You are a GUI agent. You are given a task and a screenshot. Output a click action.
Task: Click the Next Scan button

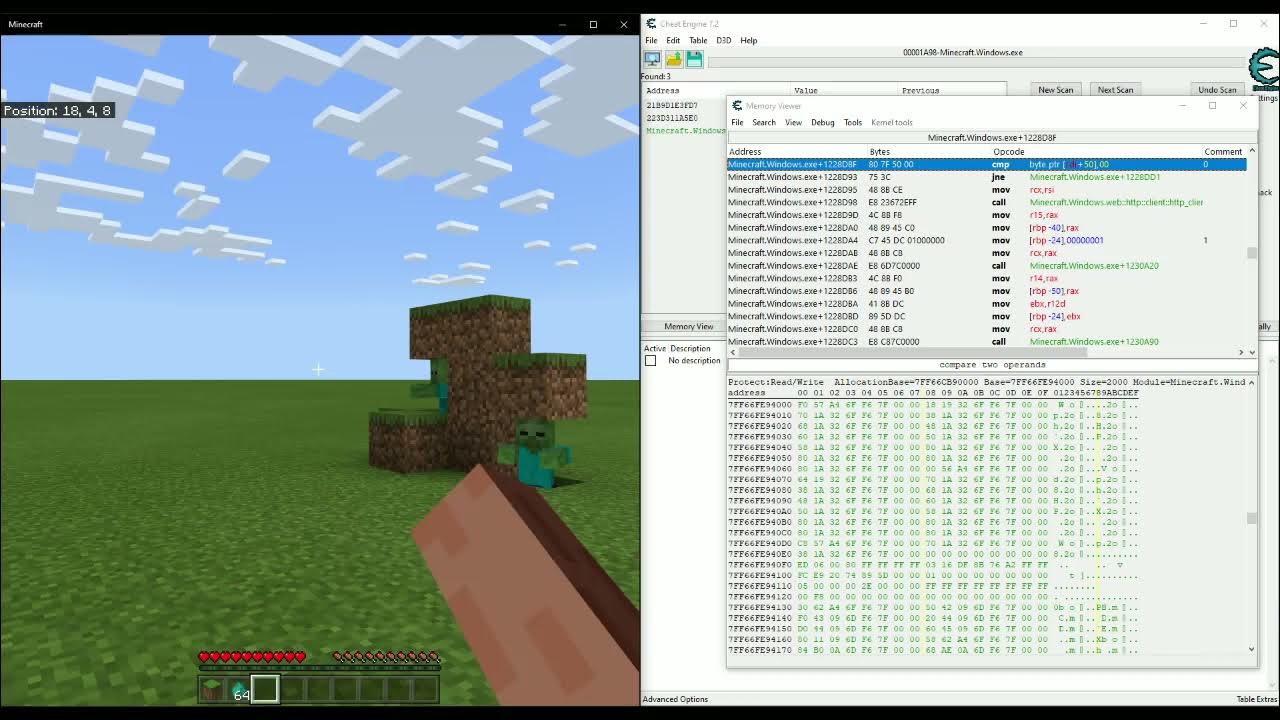click(x=1116, y=90)
